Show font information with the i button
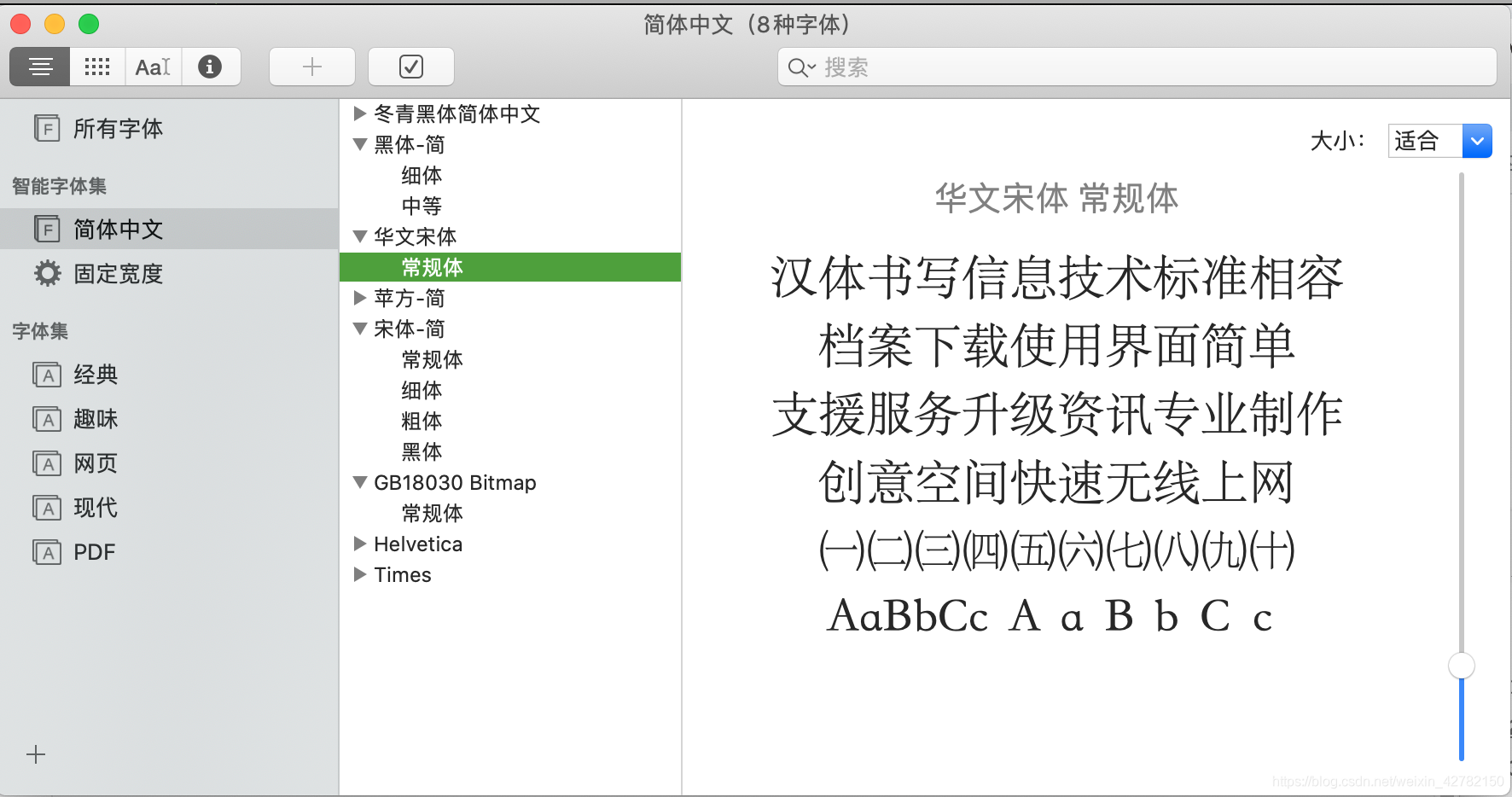 (x=210, y=67)
